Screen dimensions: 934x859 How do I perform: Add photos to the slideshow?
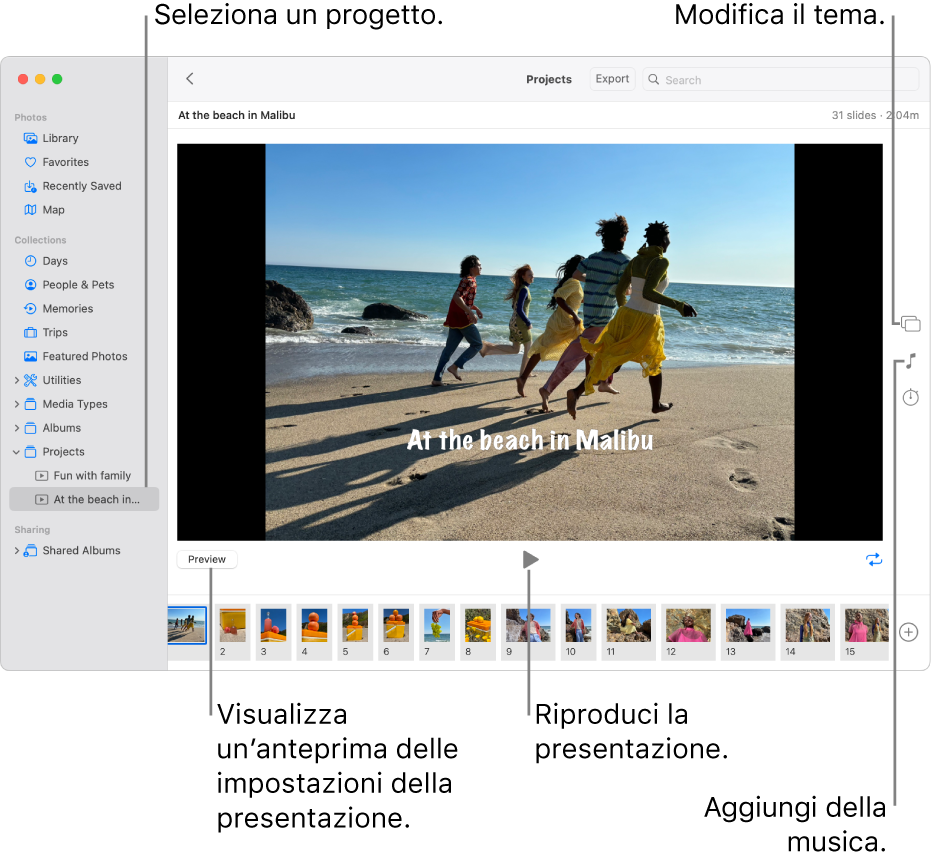(909, 632)
